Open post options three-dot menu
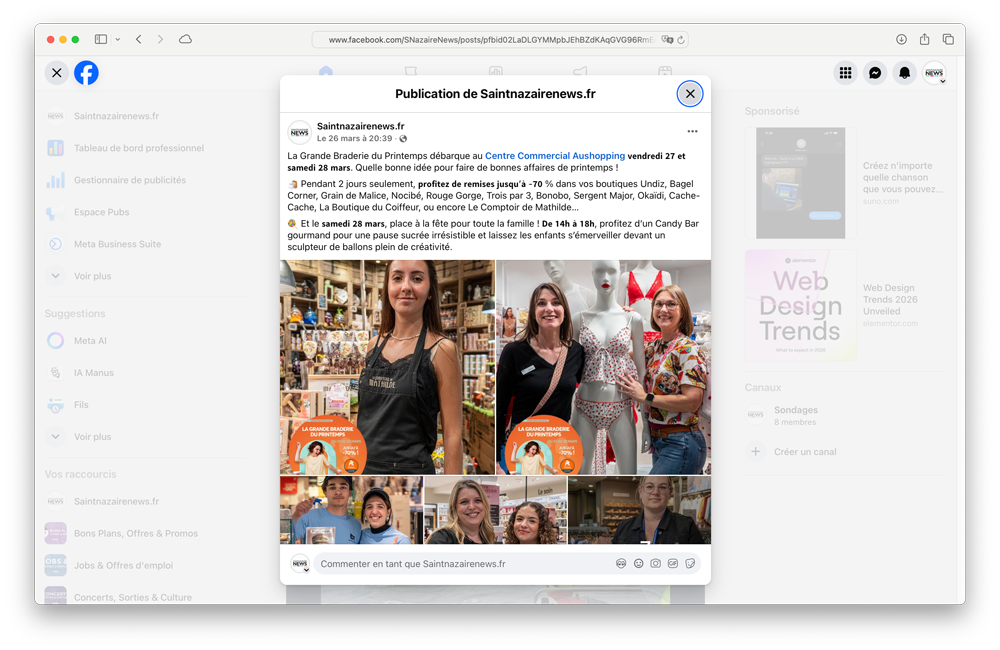 point(692,132)
